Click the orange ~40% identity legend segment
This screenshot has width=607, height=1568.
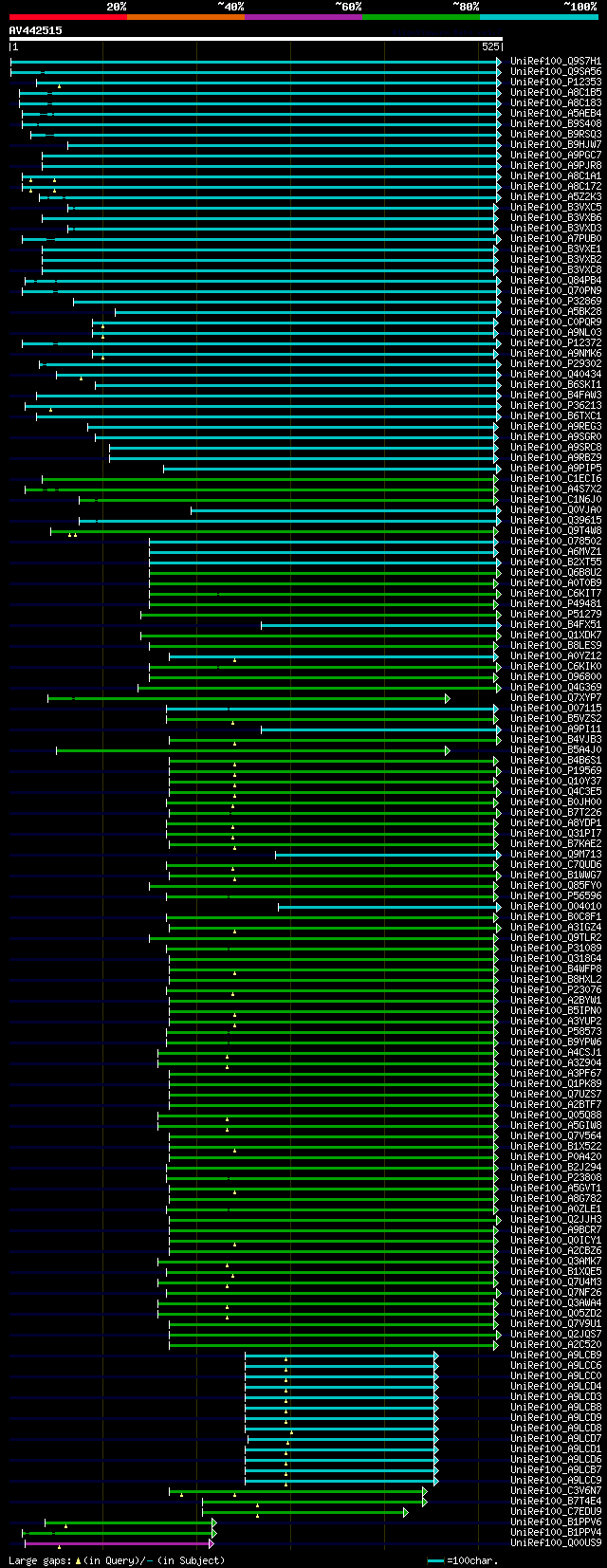point(185,16)
